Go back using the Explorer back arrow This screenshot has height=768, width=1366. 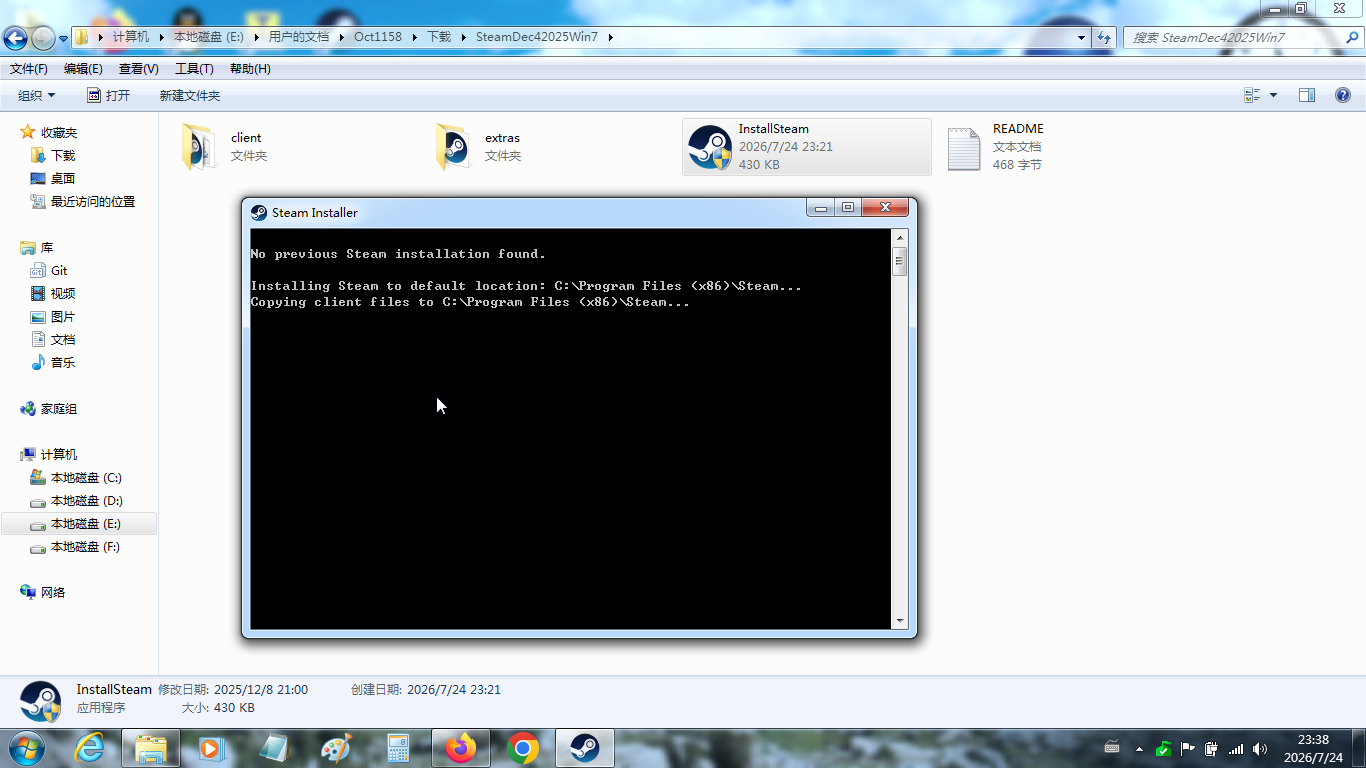pos(15,38)
